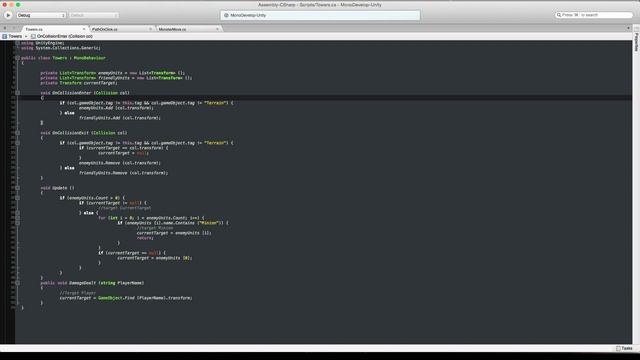Viewport: 640px width, 360px height.
Task: Click the 'using UnityEngine;' line
Action: tap(43, 43)
